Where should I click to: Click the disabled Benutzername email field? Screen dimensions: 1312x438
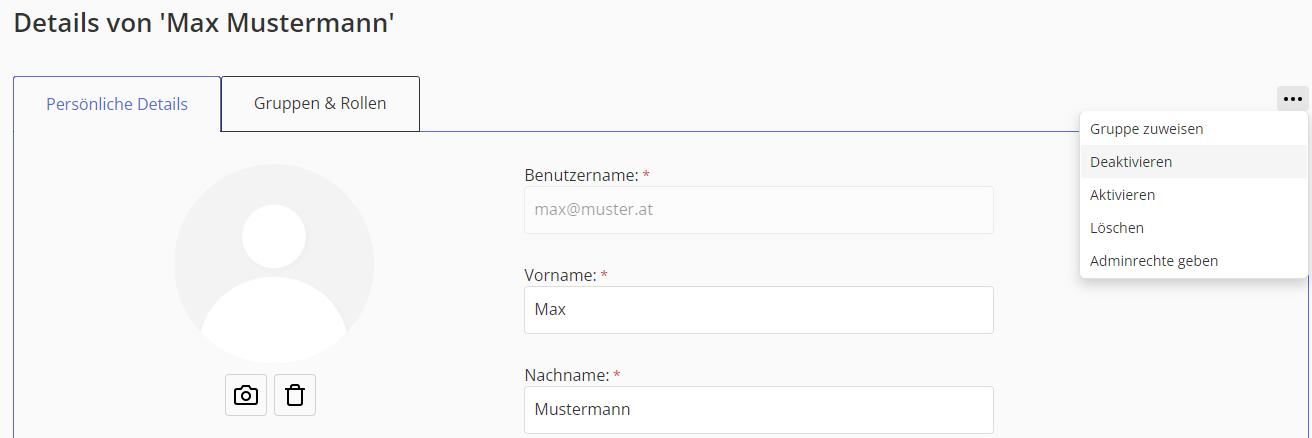coord(758,210)
